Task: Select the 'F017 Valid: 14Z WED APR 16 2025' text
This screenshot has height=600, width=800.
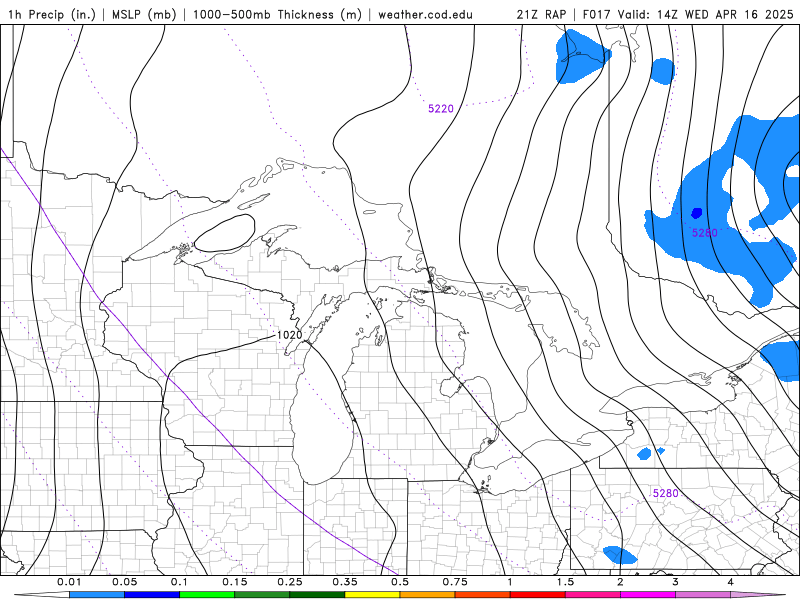Action: click(688, 14)
